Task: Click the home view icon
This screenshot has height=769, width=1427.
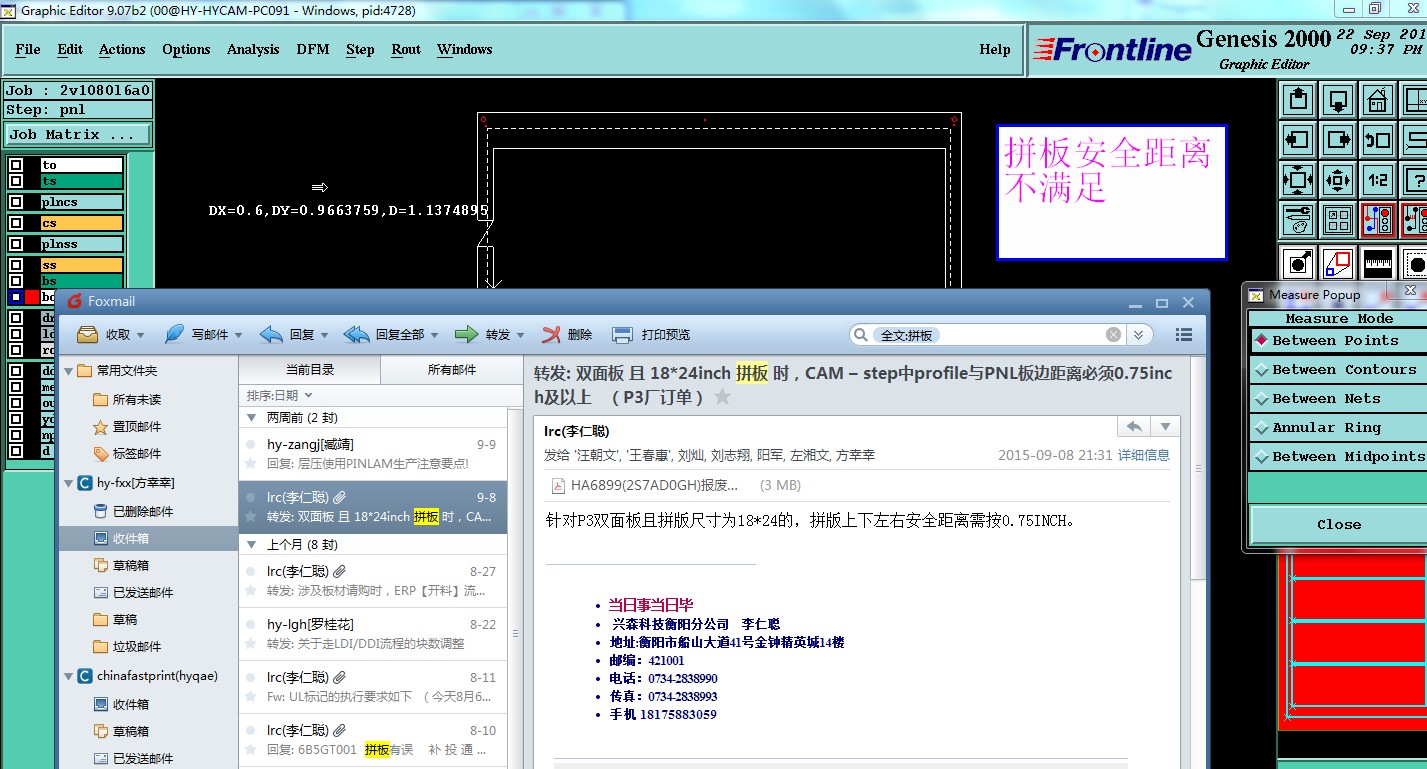Action: coord(1377,100)
